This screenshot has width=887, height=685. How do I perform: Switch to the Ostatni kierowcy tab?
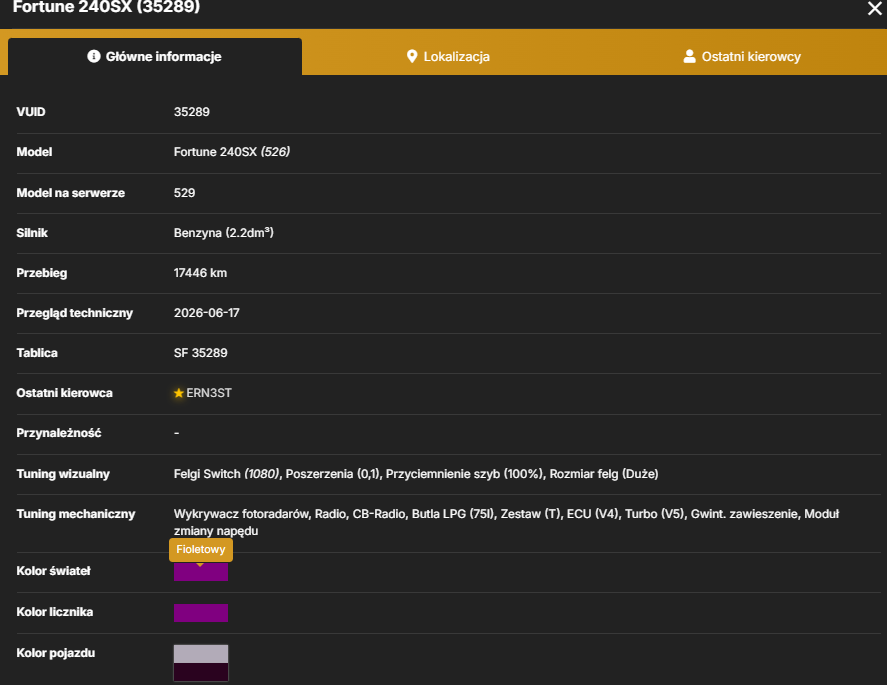click(742, 57)
